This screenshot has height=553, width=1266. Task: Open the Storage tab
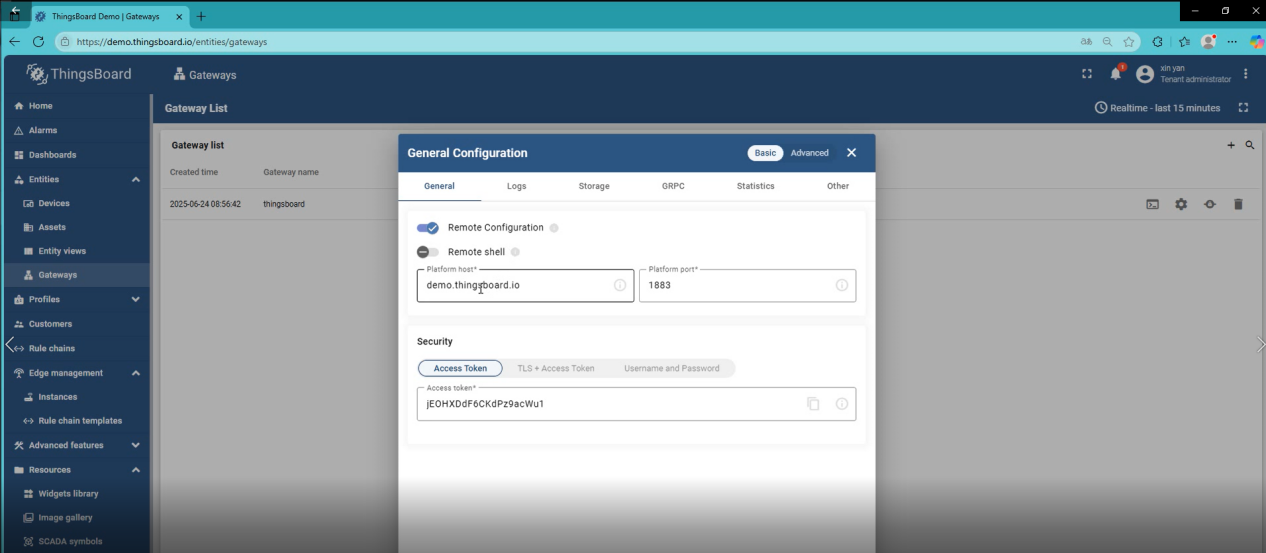(x=593, y=186)
